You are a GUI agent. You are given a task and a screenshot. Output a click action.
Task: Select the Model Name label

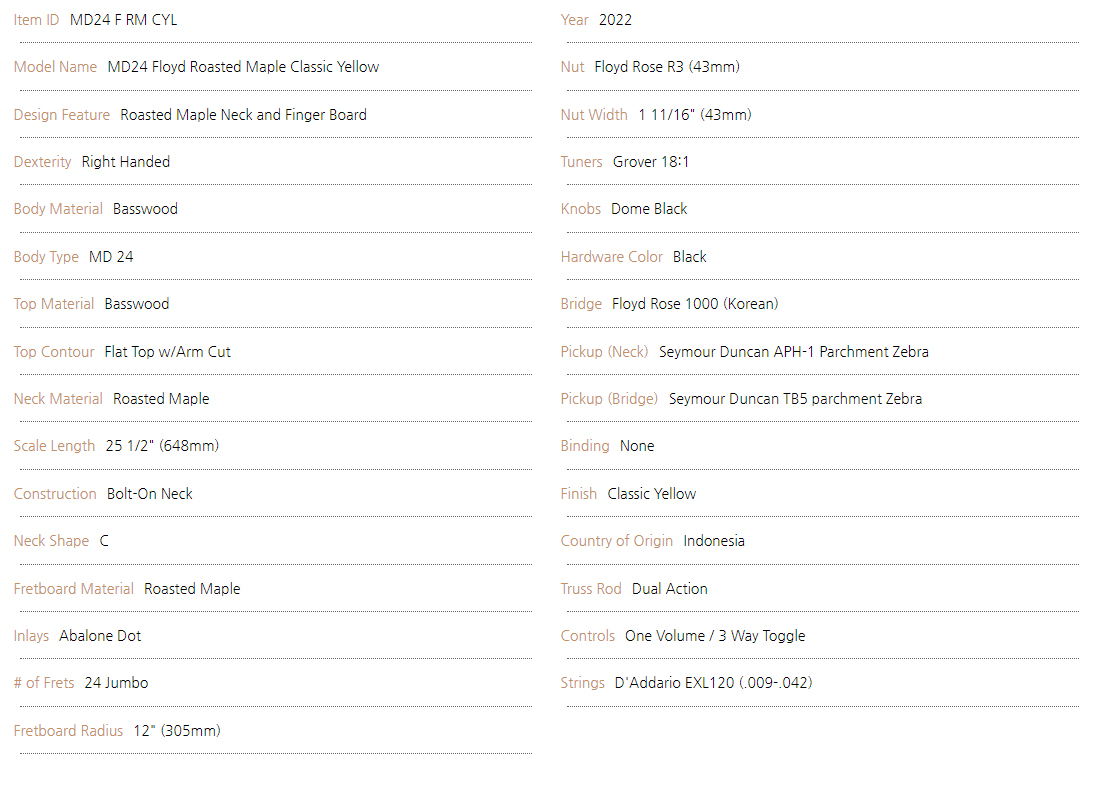tap(55, 67)
